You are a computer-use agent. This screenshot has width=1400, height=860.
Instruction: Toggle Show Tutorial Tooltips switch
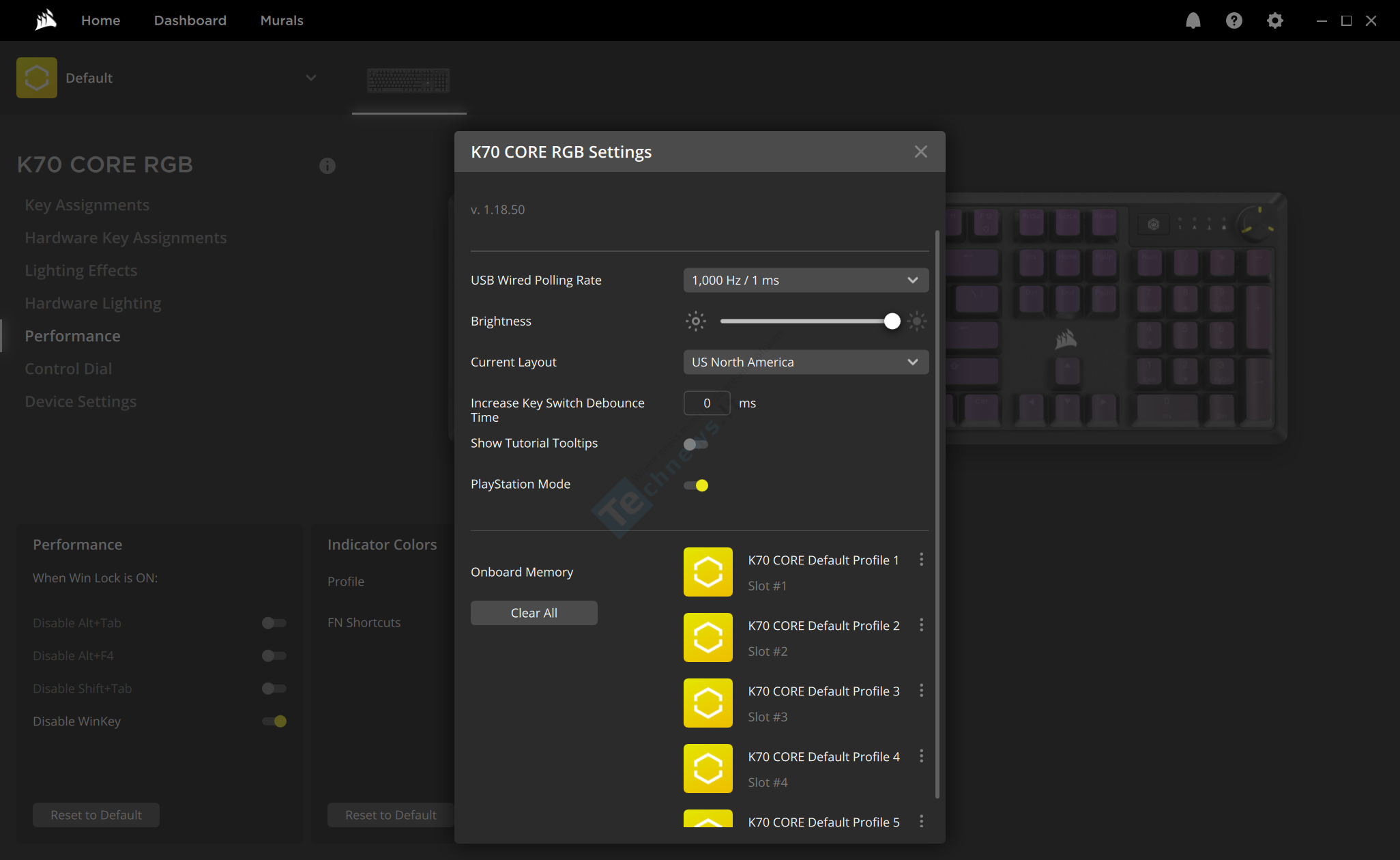click(696, 444)
